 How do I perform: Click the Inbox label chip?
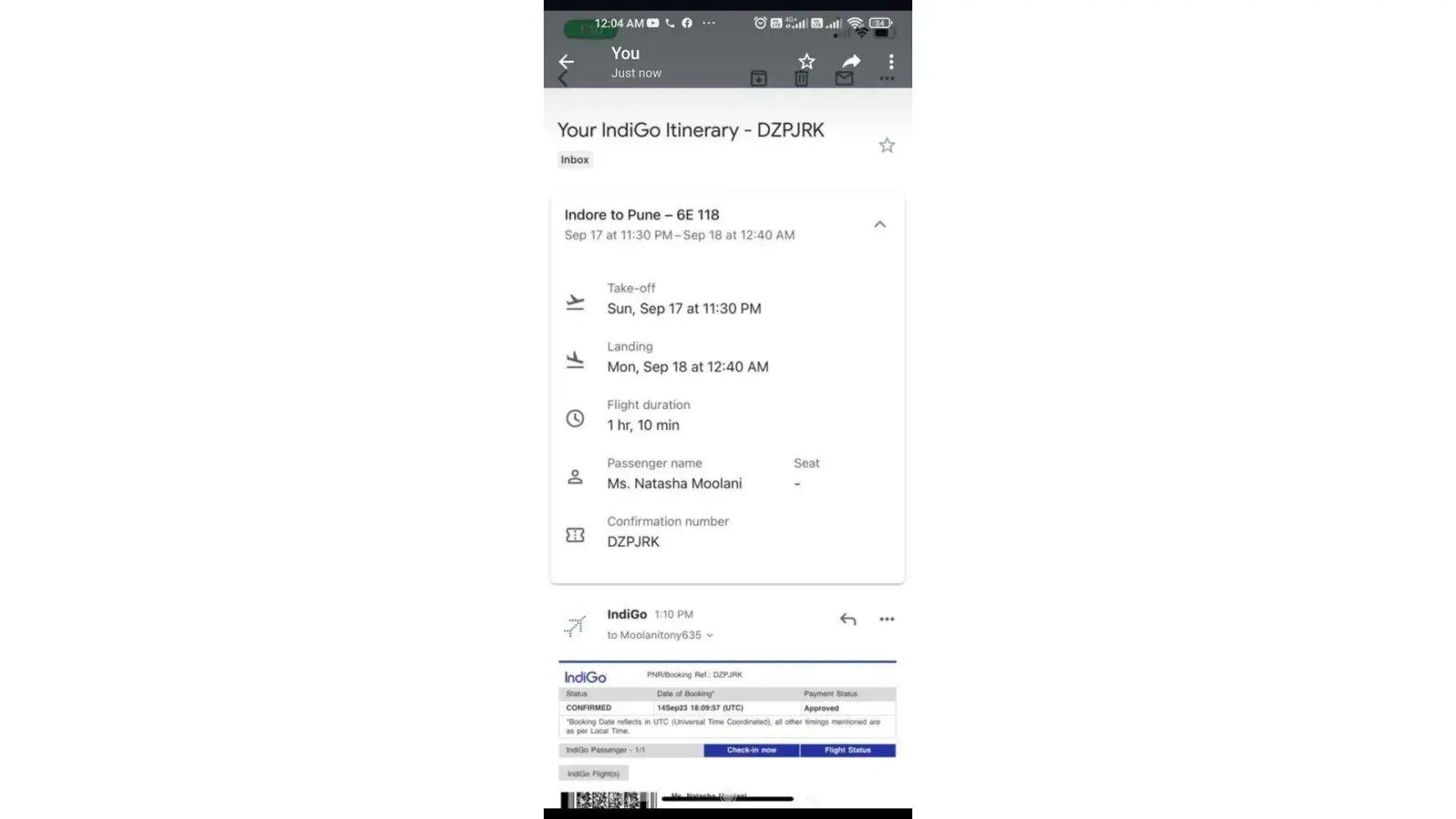pos(575,160)
